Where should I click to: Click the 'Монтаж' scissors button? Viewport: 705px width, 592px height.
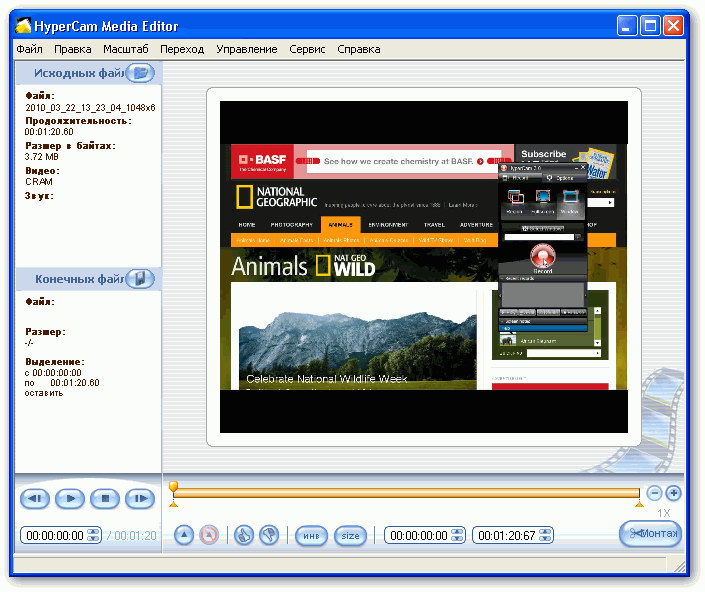[x=651, y=534]
